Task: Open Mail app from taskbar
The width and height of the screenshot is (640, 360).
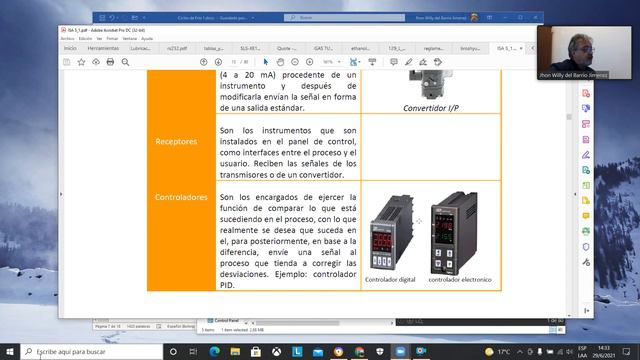Action: point(318,351)
